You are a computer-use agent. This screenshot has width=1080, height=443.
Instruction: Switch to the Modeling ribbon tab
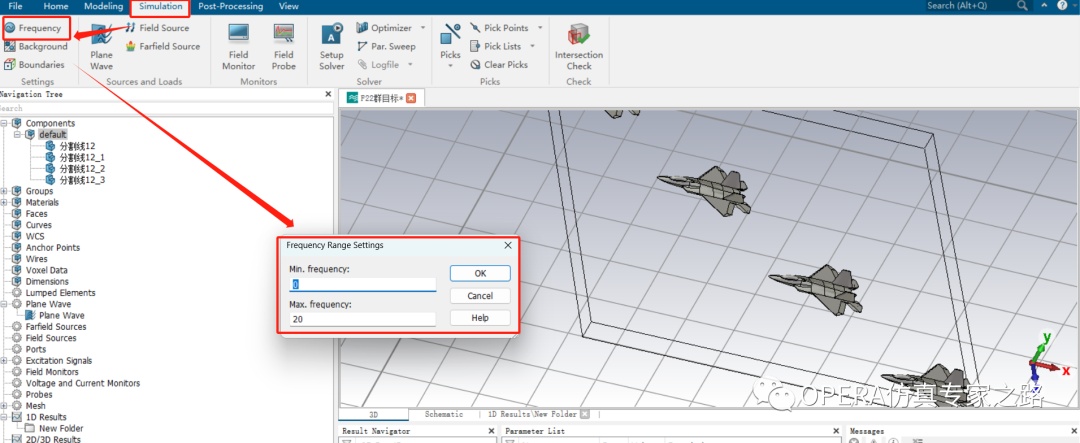(x=103, y=6)
